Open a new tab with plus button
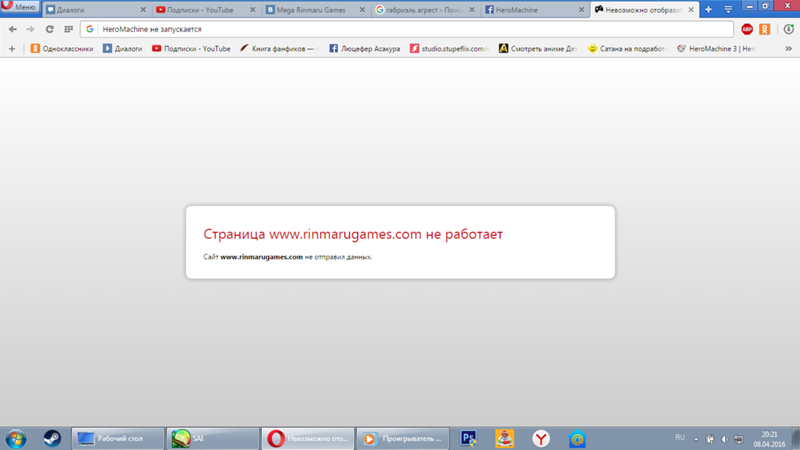 pos(708,10)
